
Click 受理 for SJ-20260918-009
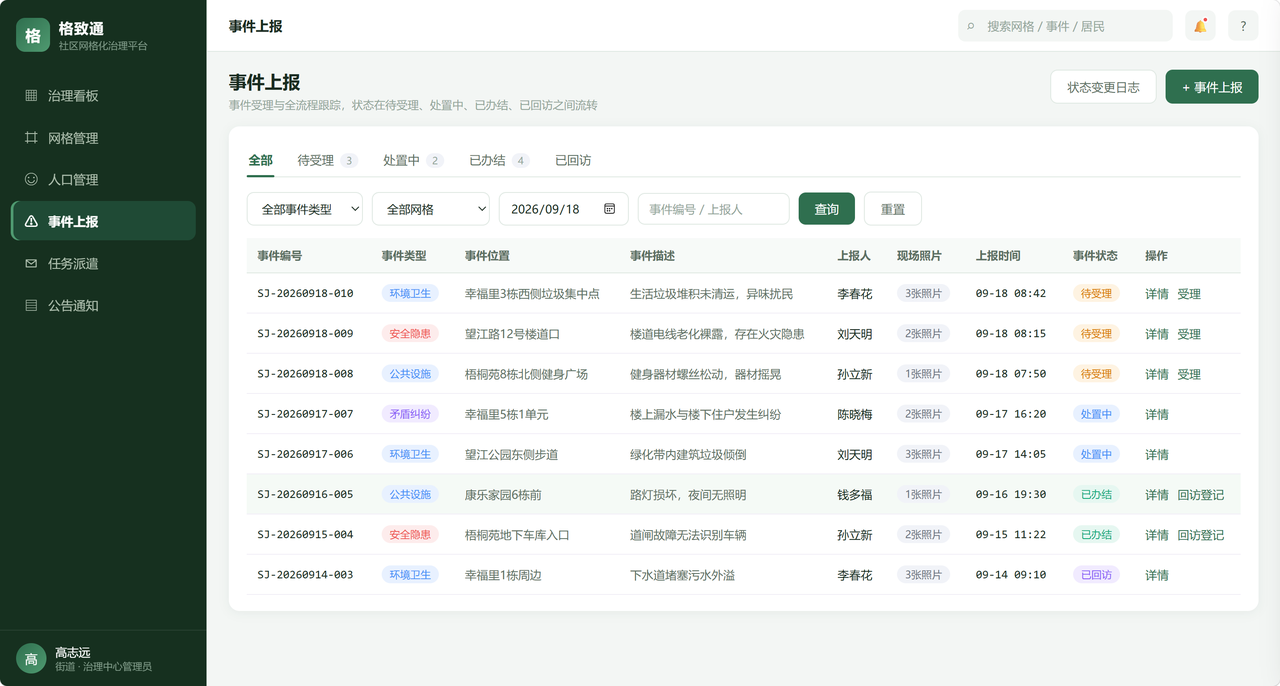point(1189,334)
